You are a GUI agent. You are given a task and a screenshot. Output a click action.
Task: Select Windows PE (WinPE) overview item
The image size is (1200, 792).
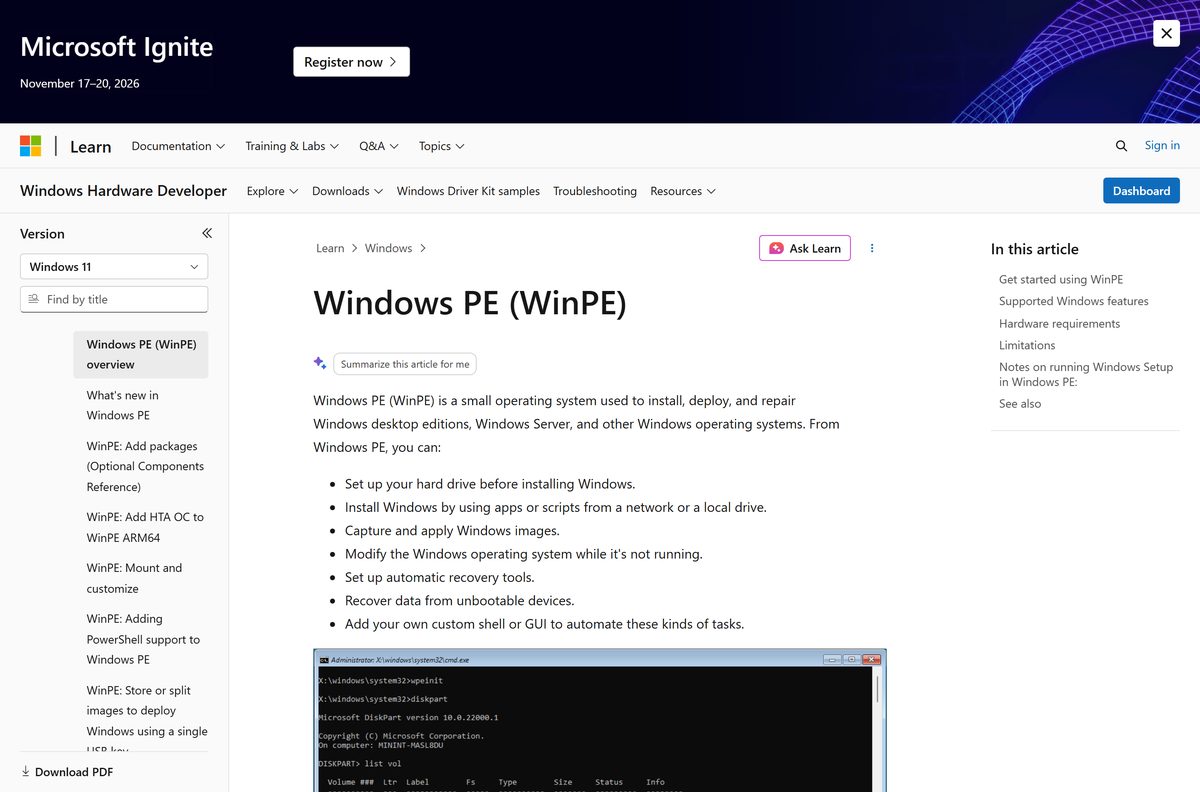141,354
